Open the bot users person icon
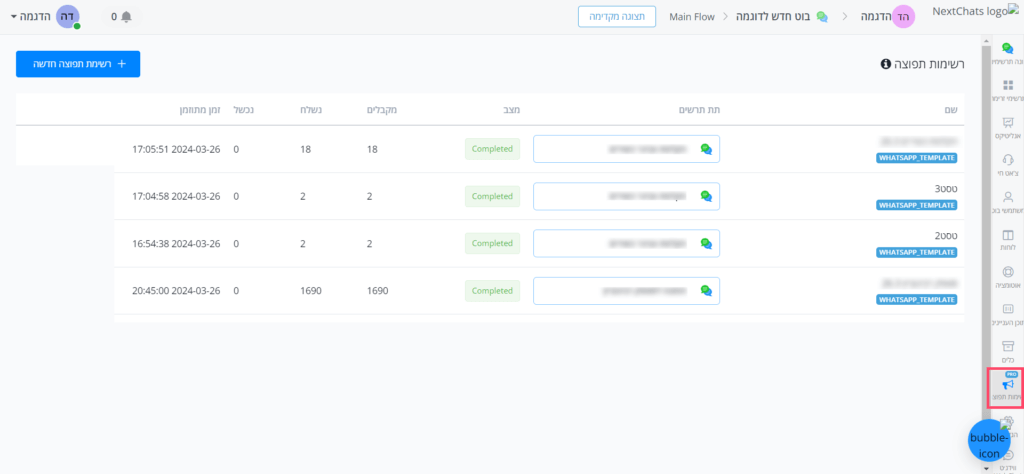This screenshot has width=1024, height=474. (1007, 197)
